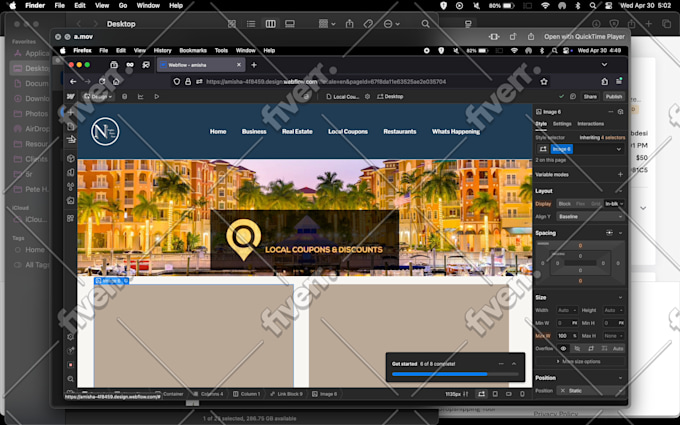Open the Webflow Assets panel icon
This screenshot has height=425, width=680.
point(71,200)
